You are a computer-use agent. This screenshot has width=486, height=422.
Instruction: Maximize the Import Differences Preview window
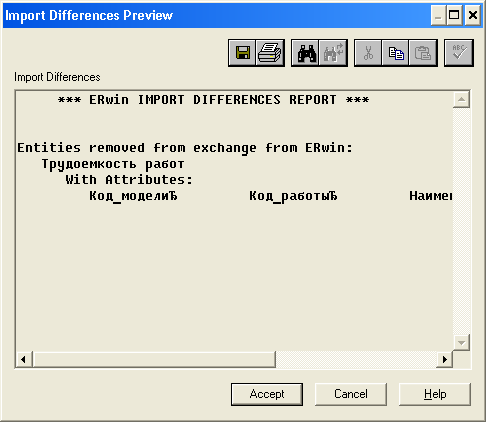(x=454, y=15)
